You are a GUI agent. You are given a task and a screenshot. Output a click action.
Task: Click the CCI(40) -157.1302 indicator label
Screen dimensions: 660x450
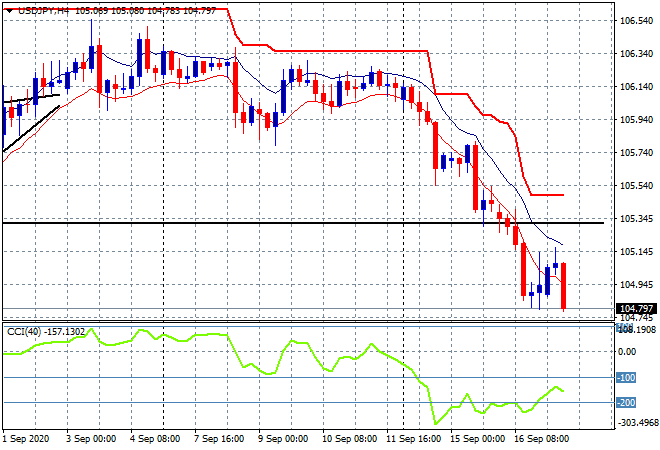46,332
